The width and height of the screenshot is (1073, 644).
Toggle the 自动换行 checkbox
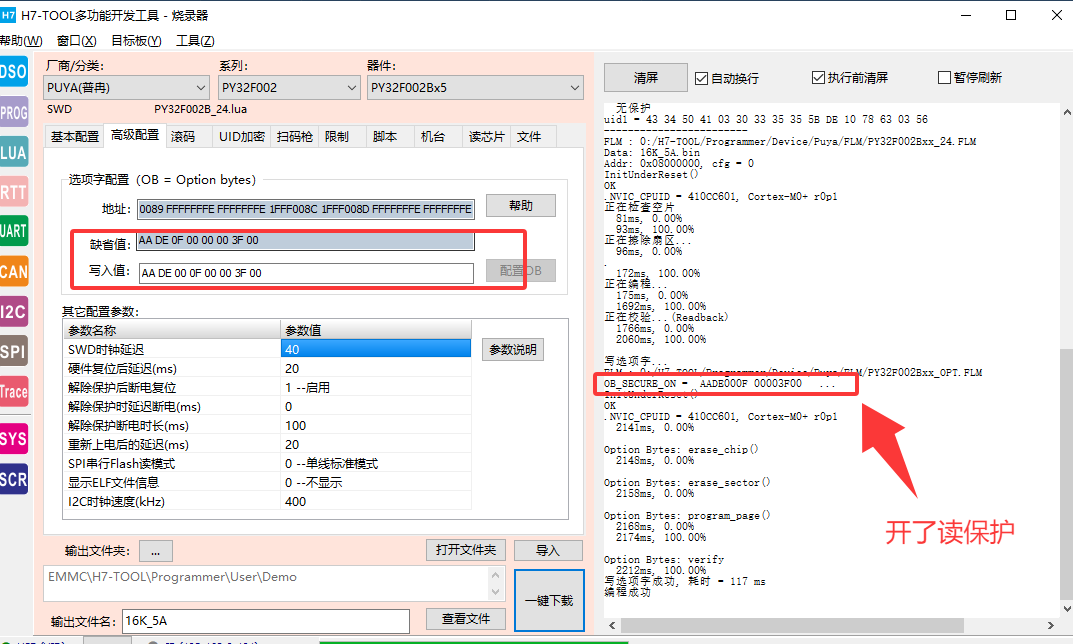tap(702, 78)
